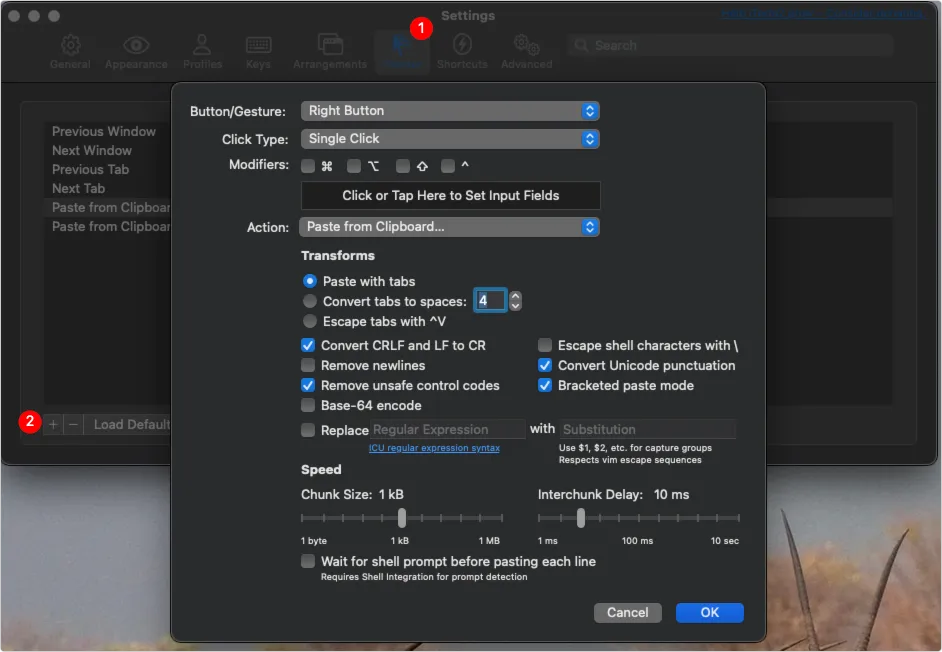Open the Advanced settings tab
This screenshot has height=652, width=942.
click(x=527, y=52)
